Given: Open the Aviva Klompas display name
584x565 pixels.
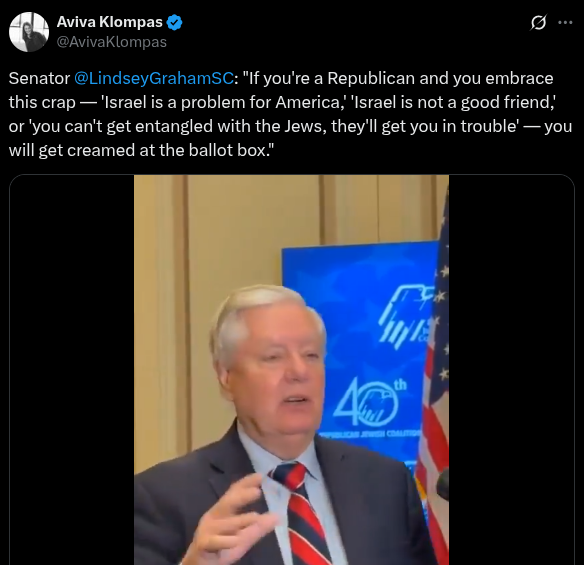Looking at the screenshot, I should tap(110, 22).
